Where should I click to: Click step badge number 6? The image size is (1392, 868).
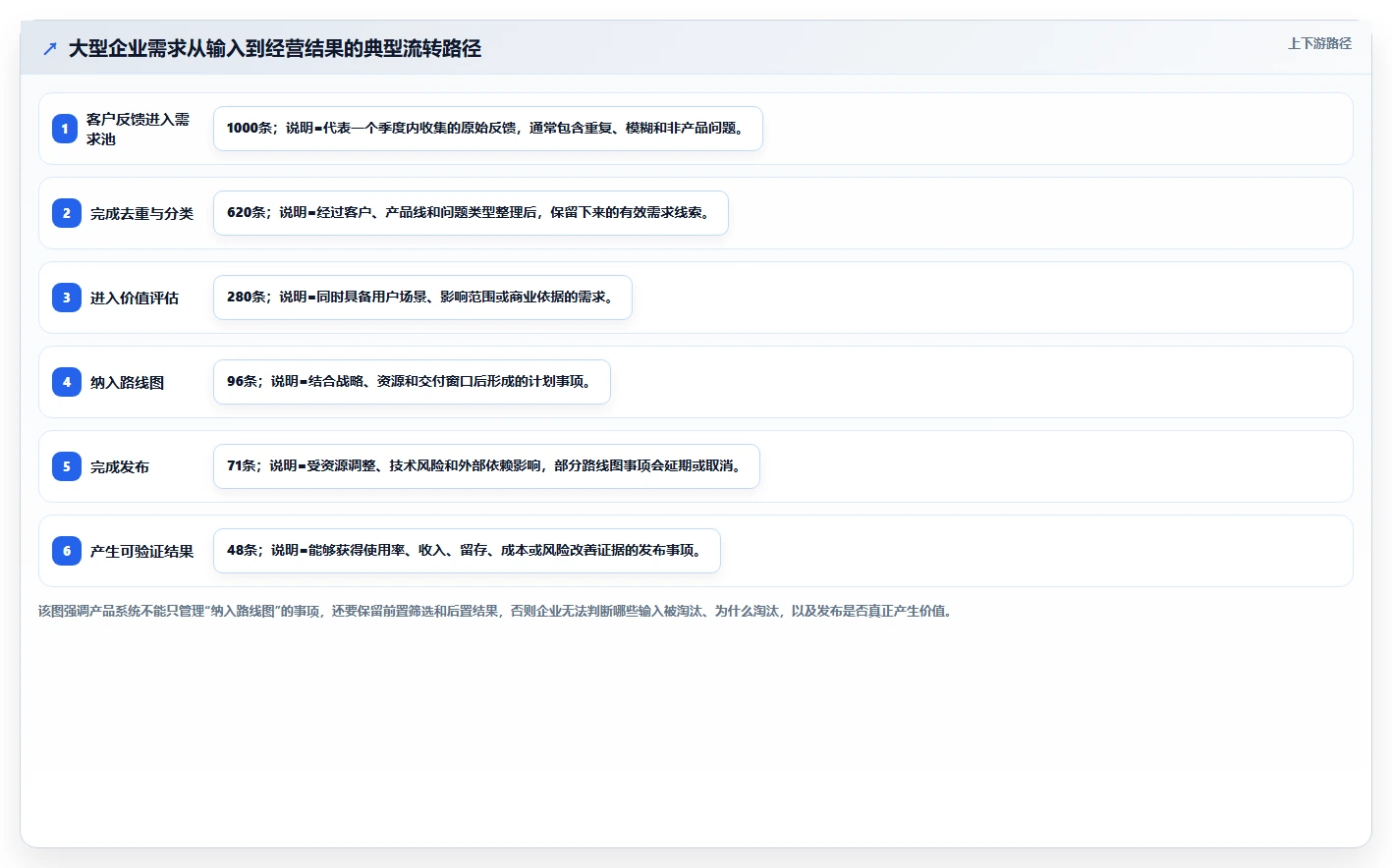coord(66,551)
